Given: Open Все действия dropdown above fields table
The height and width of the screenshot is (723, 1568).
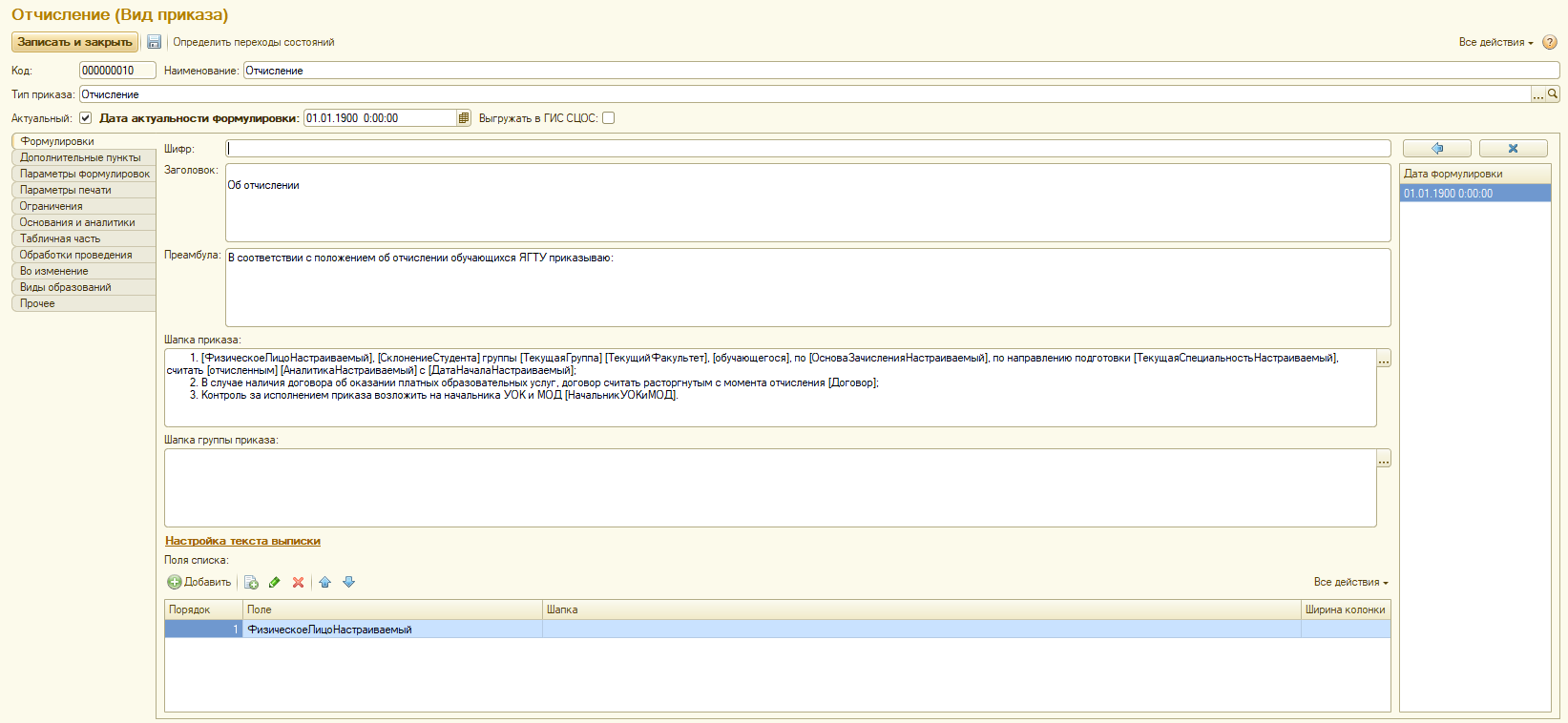Looking at the screenshot, I should (1350, 582).
